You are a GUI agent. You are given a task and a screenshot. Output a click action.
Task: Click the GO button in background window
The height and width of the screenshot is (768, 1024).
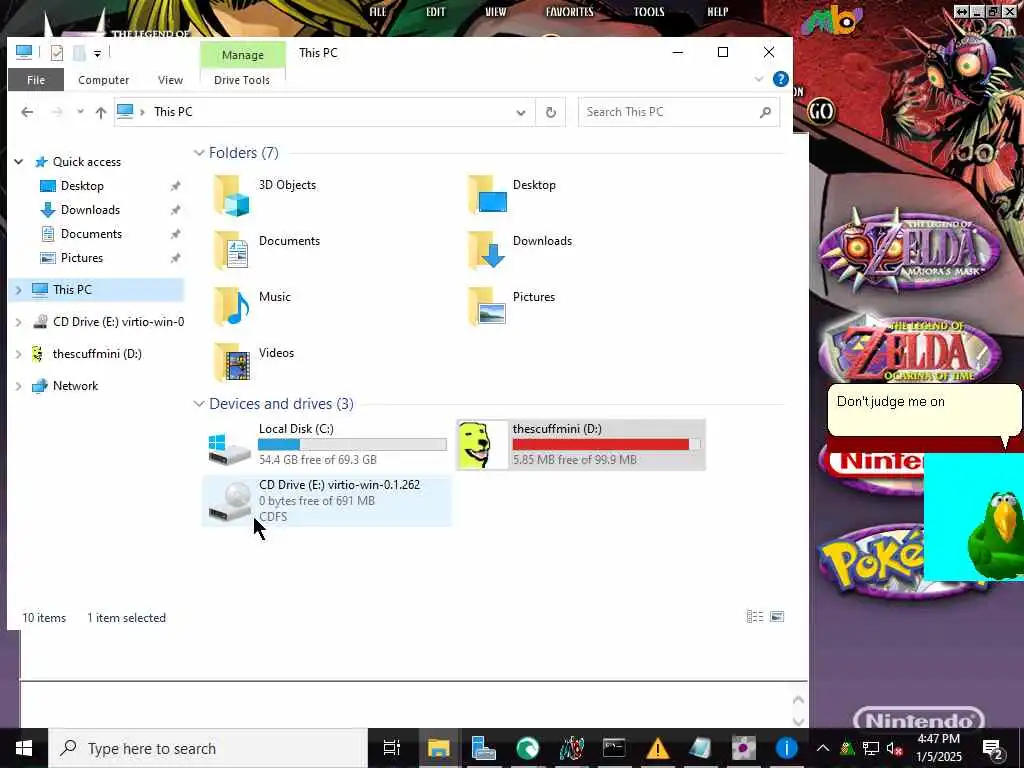pos(820,112)
